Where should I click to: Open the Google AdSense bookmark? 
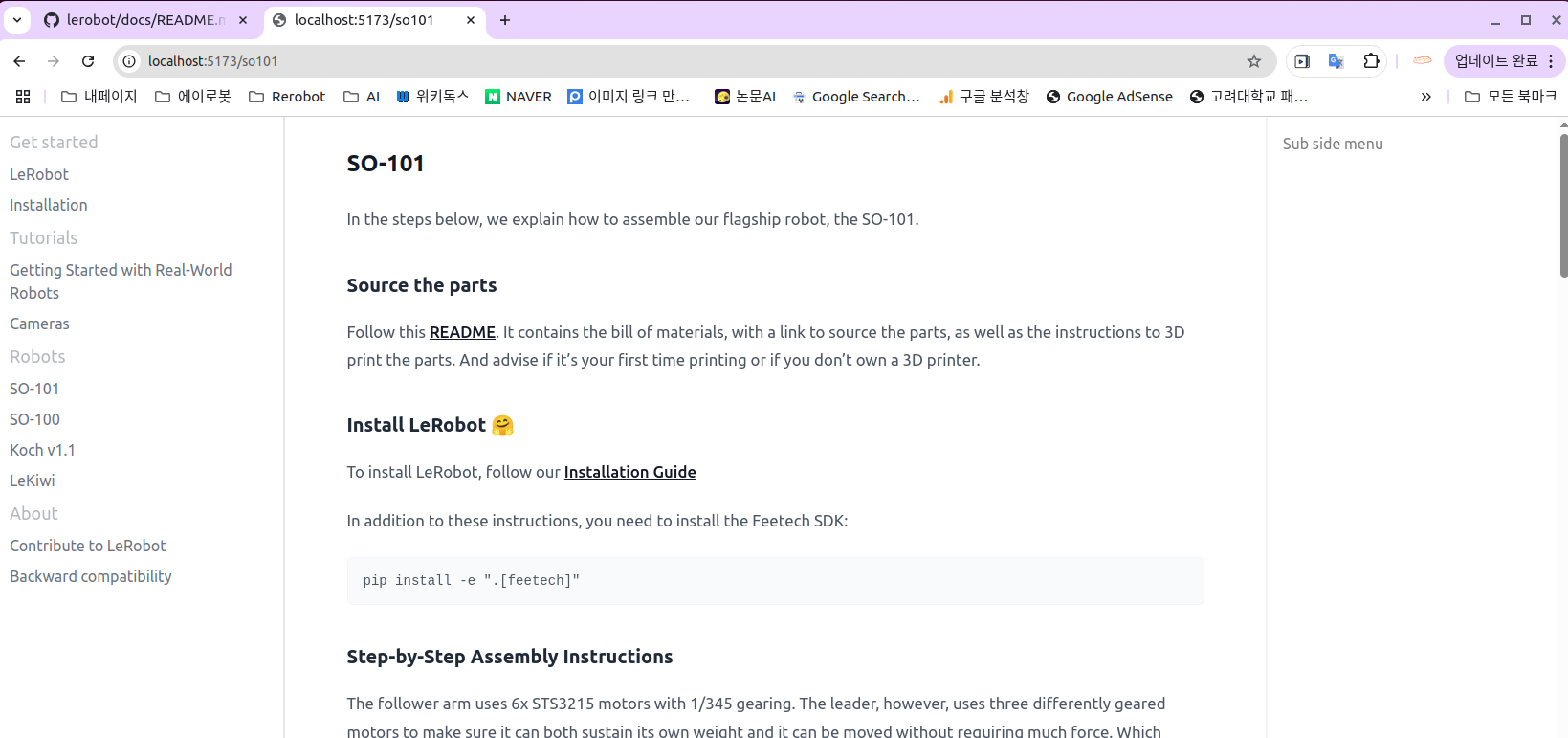tap(1110, 97)
